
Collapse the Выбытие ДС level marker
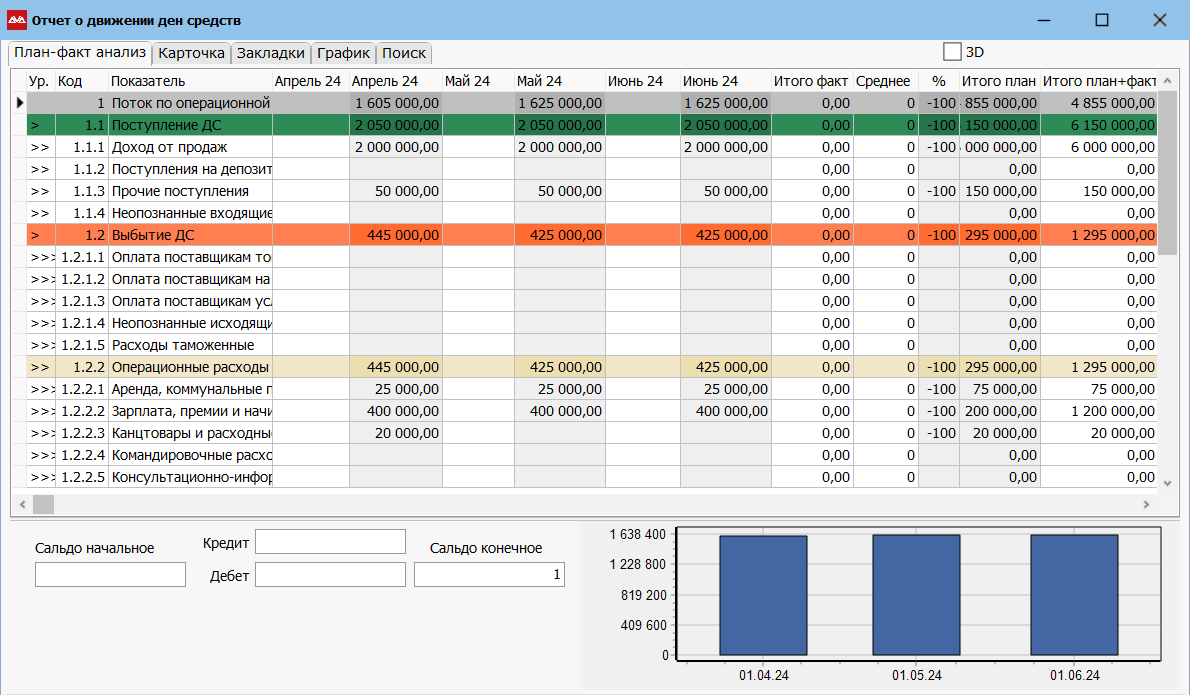pyautogui.click(x=36, y=235)
